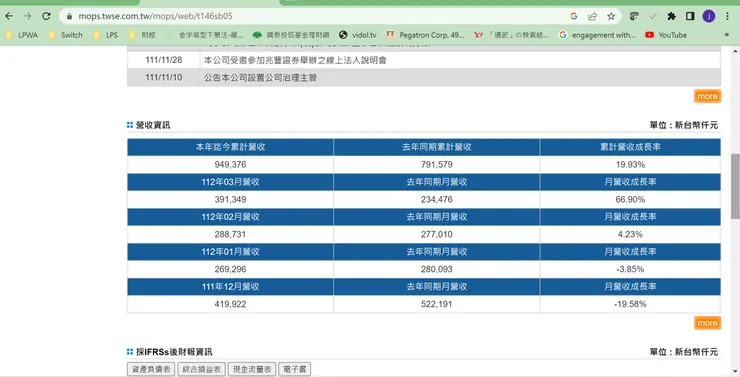Open the 綜合損益表 income statement button

tap(202, 369)
